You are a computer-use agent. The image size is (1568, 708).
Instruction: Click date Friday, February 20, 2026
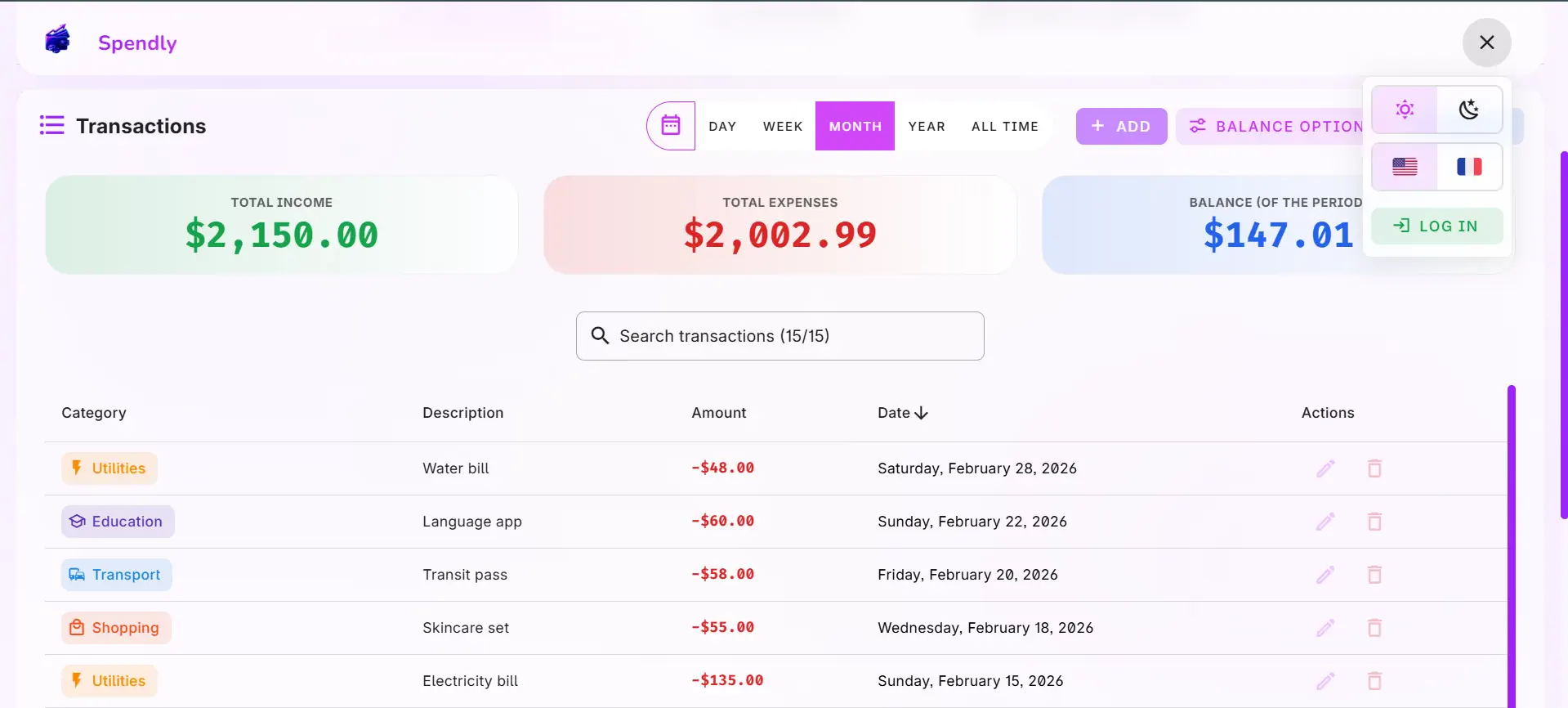pos(967,575)
